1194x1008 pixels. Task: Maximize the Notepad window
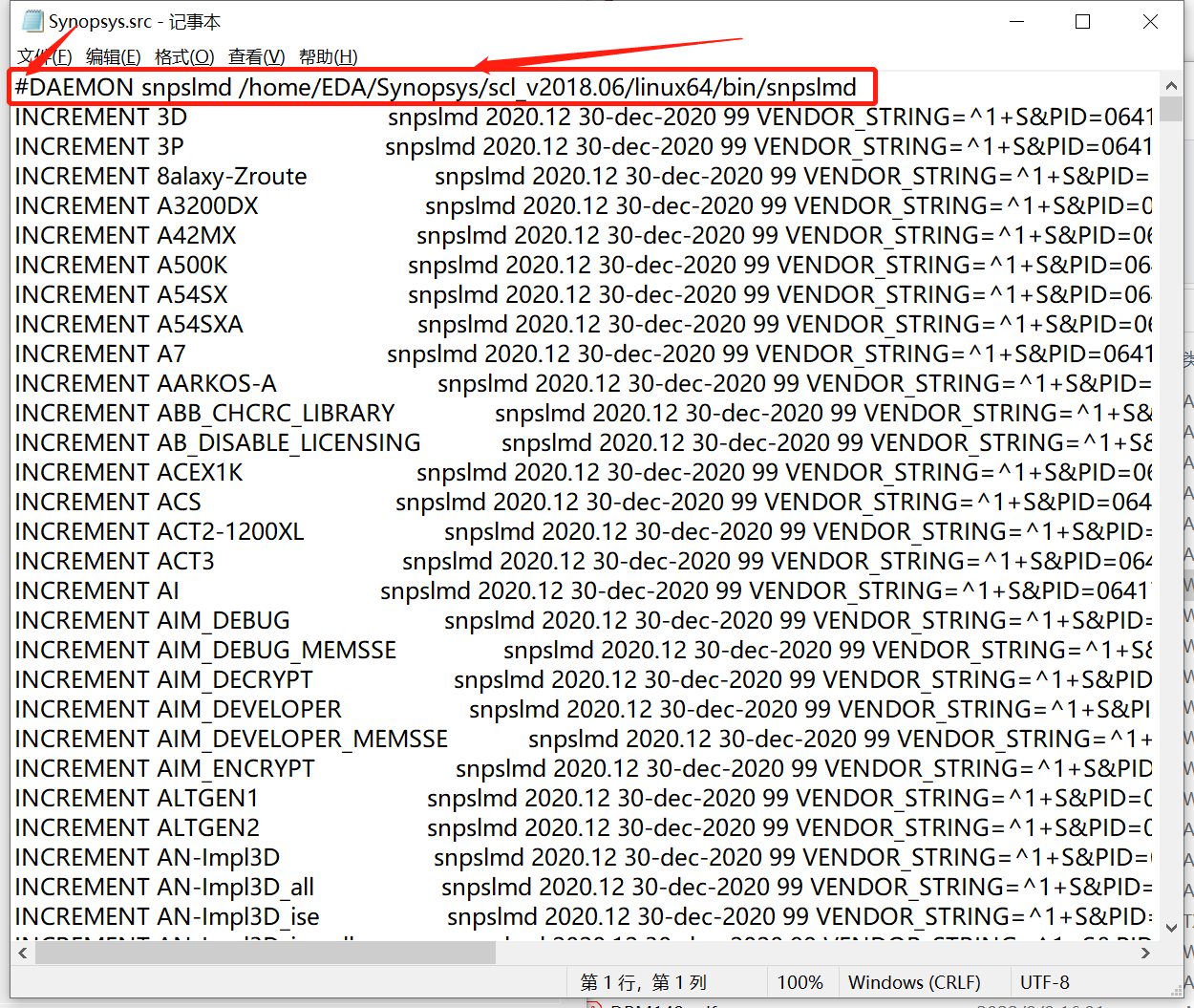(x=1083, y=21)
